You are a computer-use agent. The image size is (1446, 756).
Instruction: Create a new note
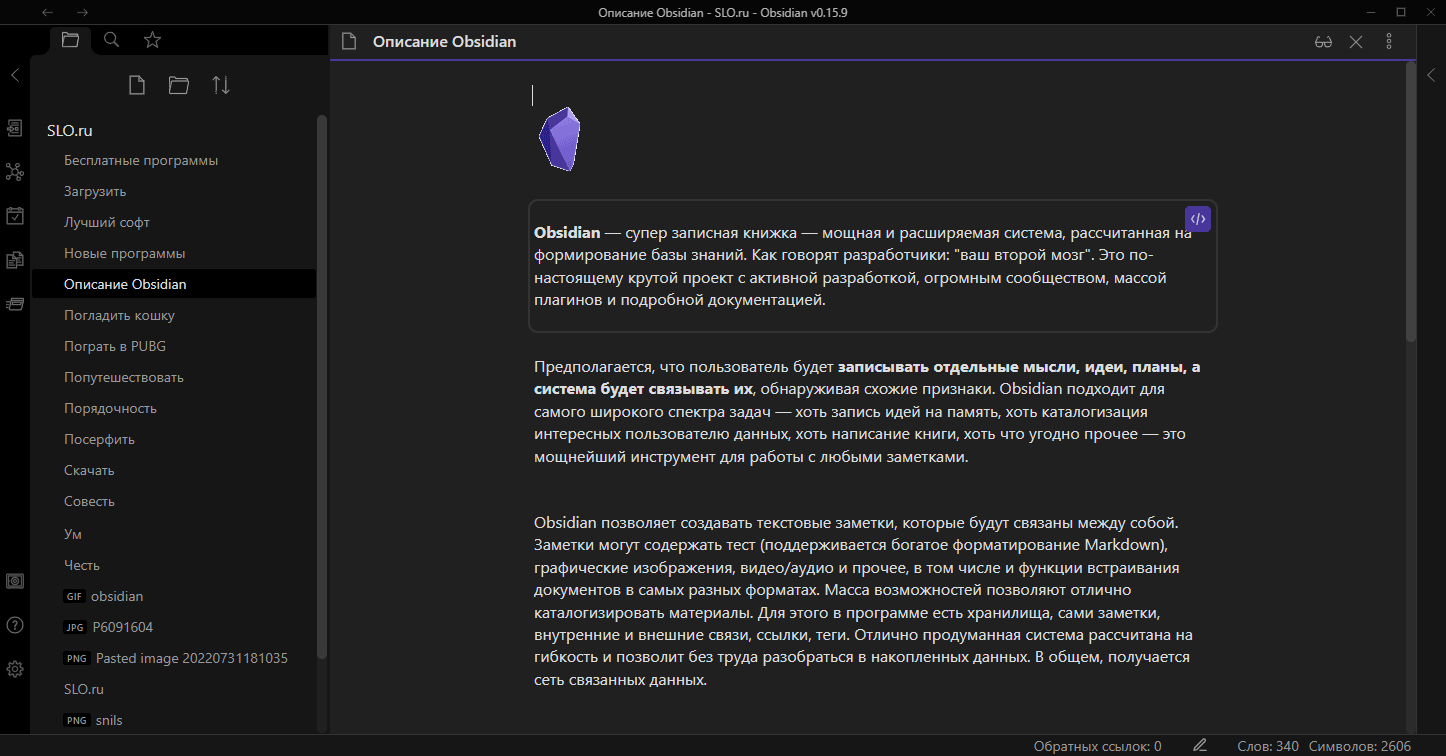click(x=137, y=85)
